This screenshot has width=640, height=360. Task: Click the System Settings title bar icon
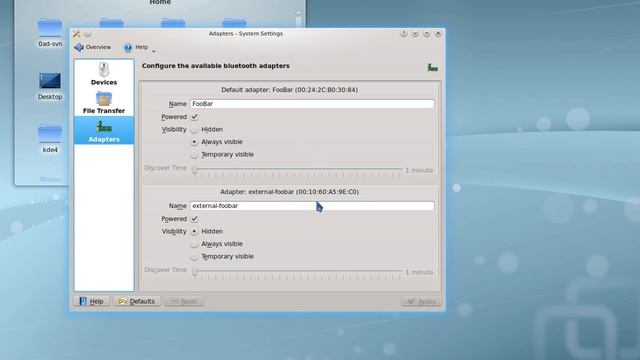tap(77, 34)
